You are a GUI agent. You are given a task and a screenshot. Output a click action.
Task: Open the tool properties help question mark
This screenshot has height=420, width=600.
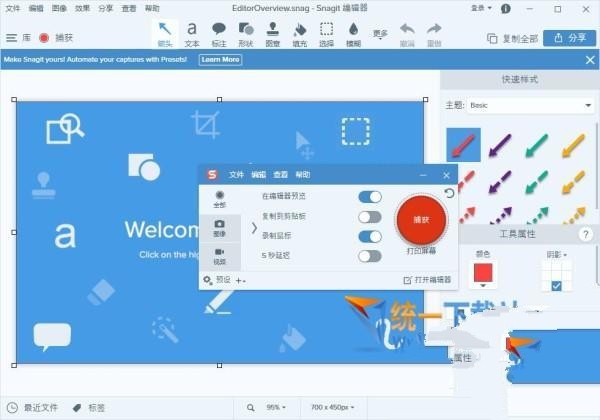(585, 234)
